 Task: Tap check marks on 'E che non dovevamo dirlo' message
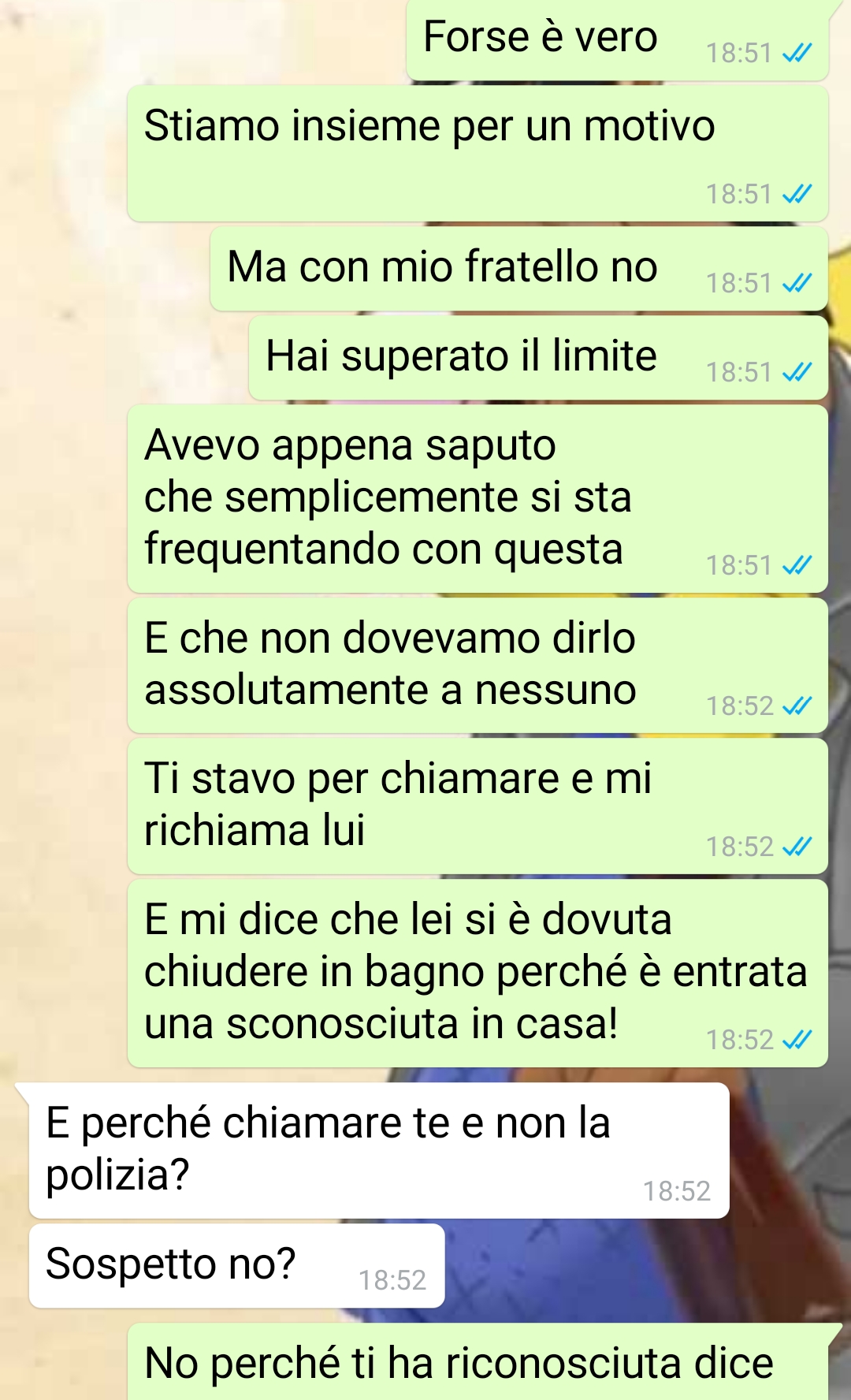click(797, 706)
